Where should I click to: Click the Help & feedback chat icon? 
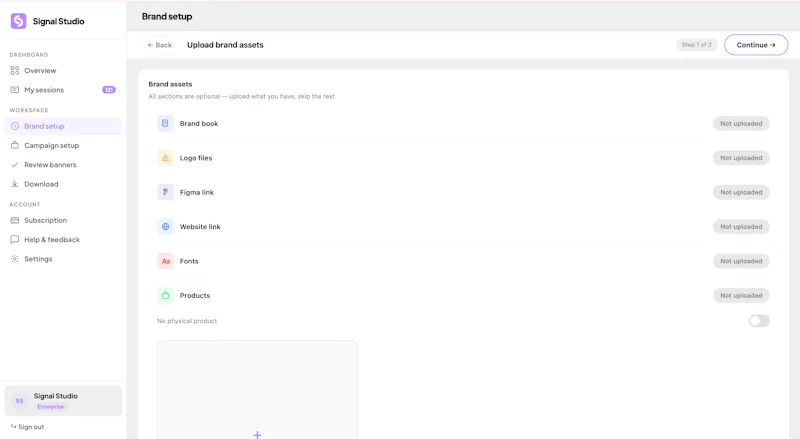[15, 239]
